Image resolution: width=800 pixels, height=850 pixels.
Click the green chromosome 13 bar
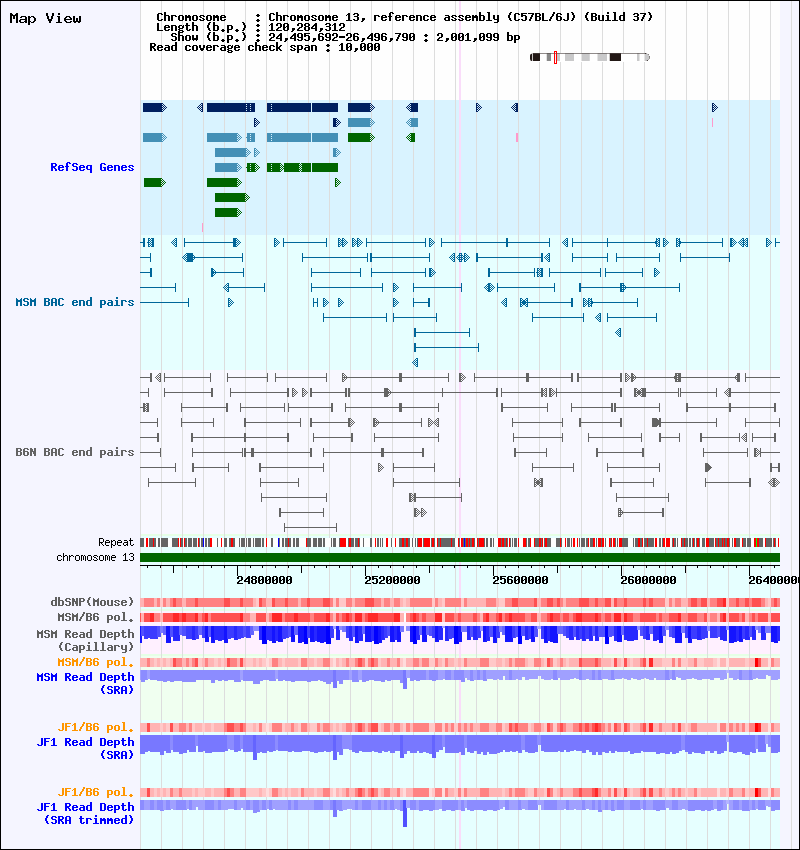pos(460,558)
